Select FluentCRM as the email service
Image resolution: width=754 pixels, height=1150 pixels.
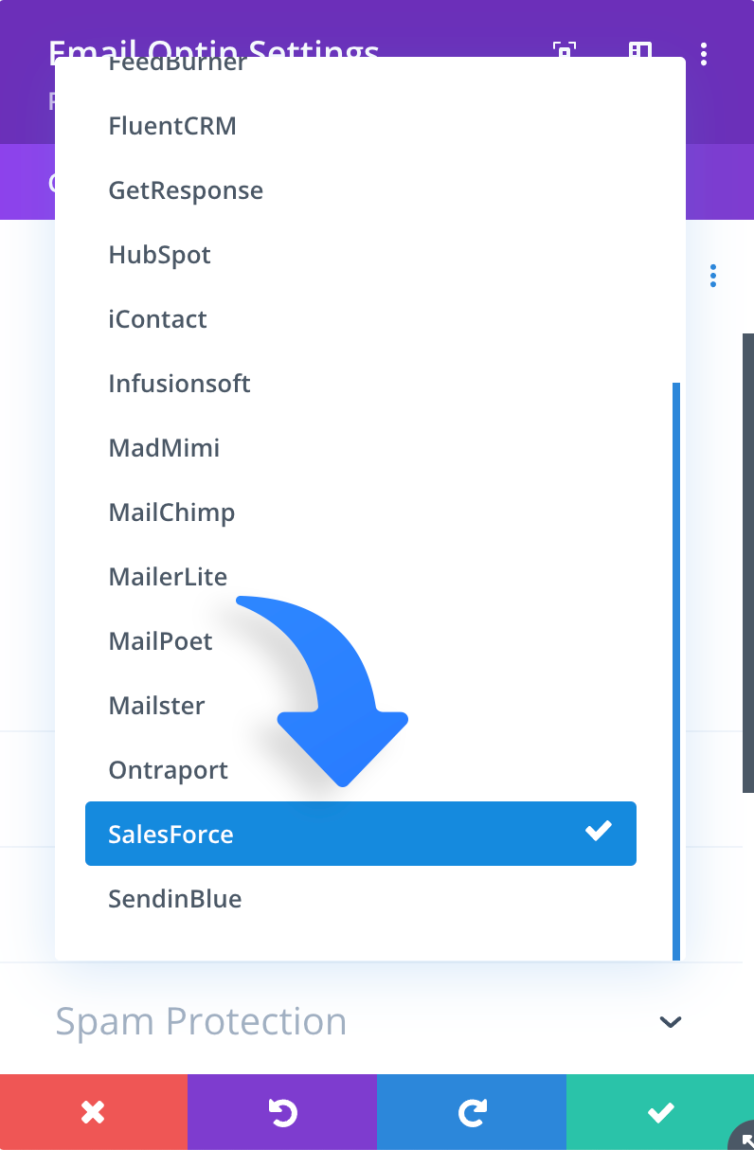[x=172, y=126]
